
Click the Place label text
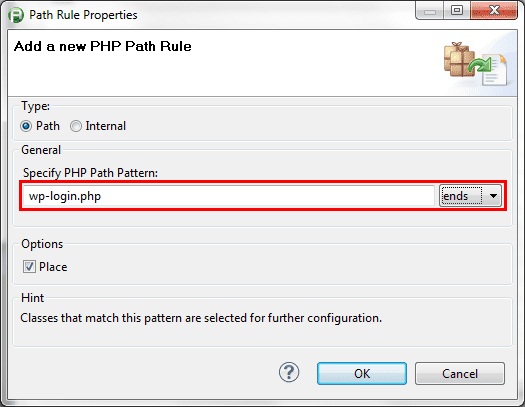(53, 267)
